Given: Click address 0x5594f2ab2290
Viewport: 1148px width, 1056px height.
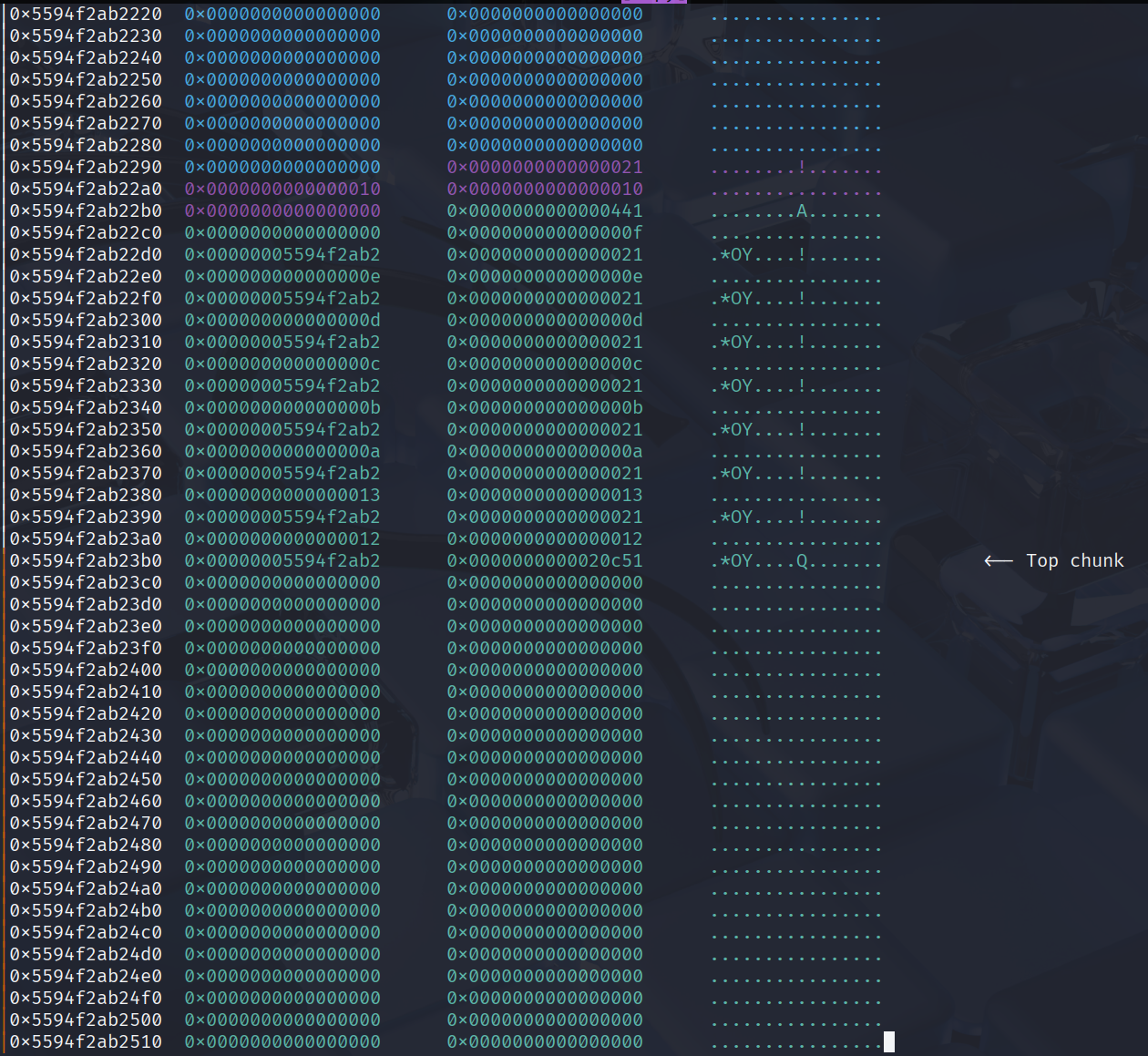Looking at the screenshot, I should tap(86, 167).
